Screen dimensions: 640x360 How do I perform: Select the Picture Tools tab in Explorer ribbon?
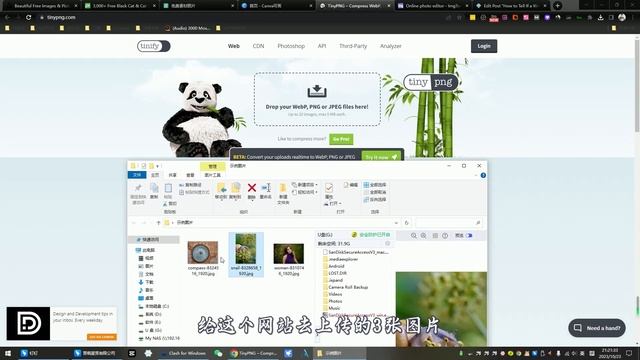(212, 175)
